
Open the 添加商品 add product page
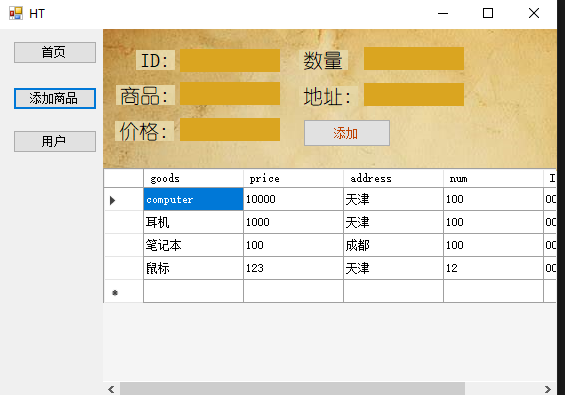[55, 98]
